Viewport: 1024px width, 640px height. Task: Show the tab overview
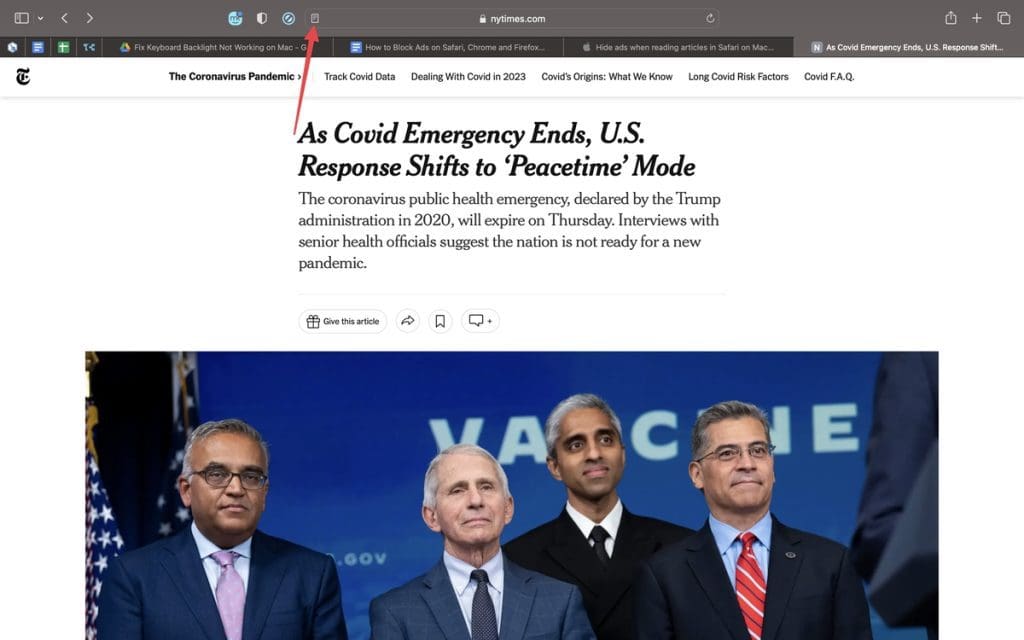pyautogui.click(x=1004, y=18)
